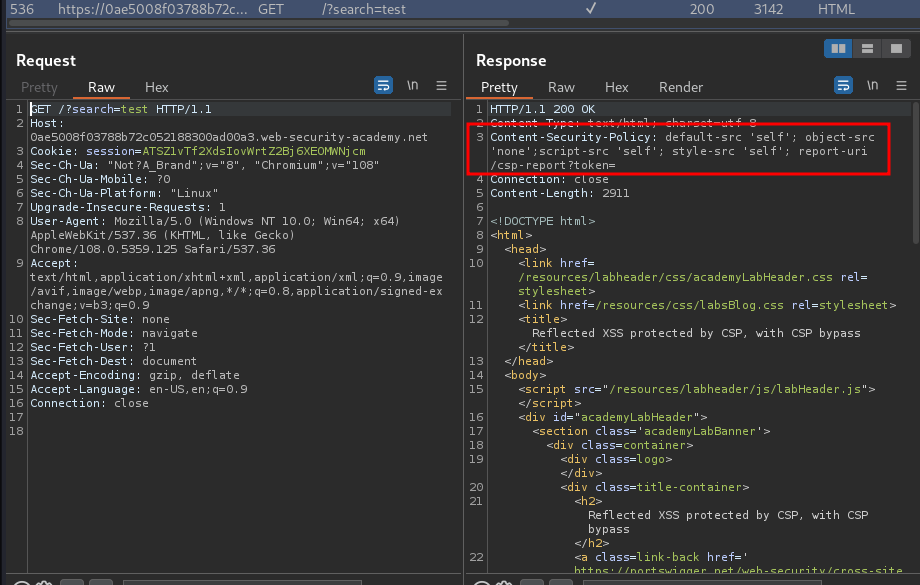Click the Content-Length: 2911 header
Image resolution: width=920 pixels, height=585 pixels.
(x=560, y=193)
